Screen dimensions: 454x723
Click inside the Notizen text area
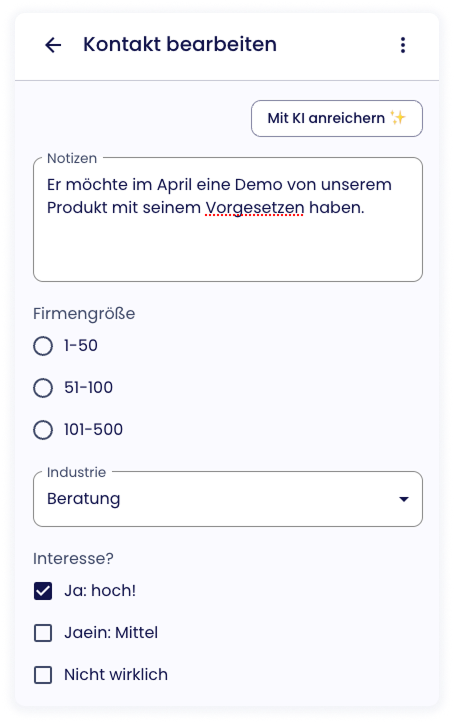coord(228,219)
